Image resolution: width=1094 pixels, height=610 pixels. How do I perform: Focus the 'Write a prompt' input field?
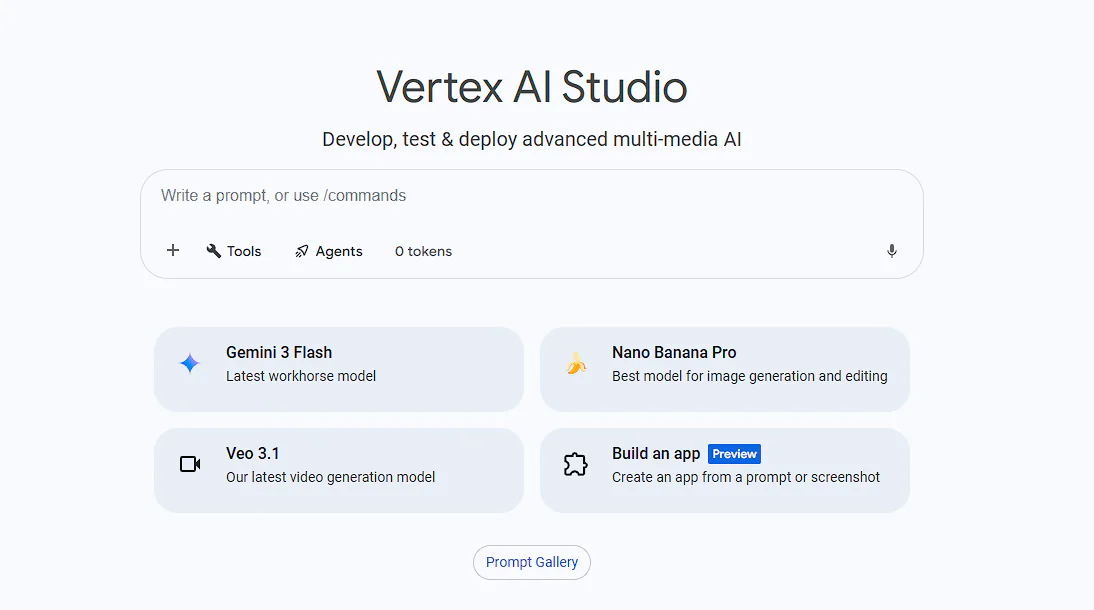coord(400,195)
